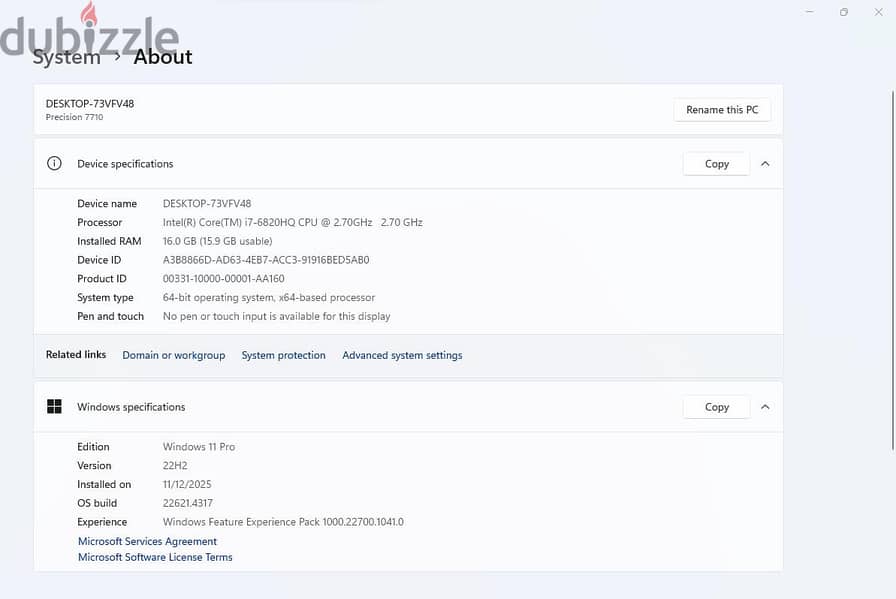Open System protection link
This screenshot has height=599, width=896.
(283, 355)
